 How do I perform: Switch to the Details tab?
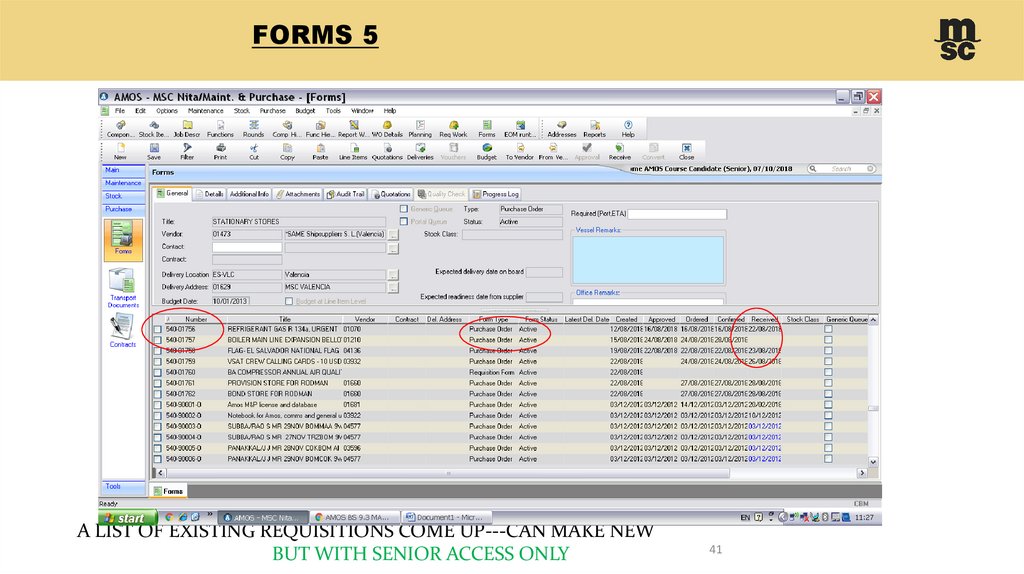[x=209, y=194]
